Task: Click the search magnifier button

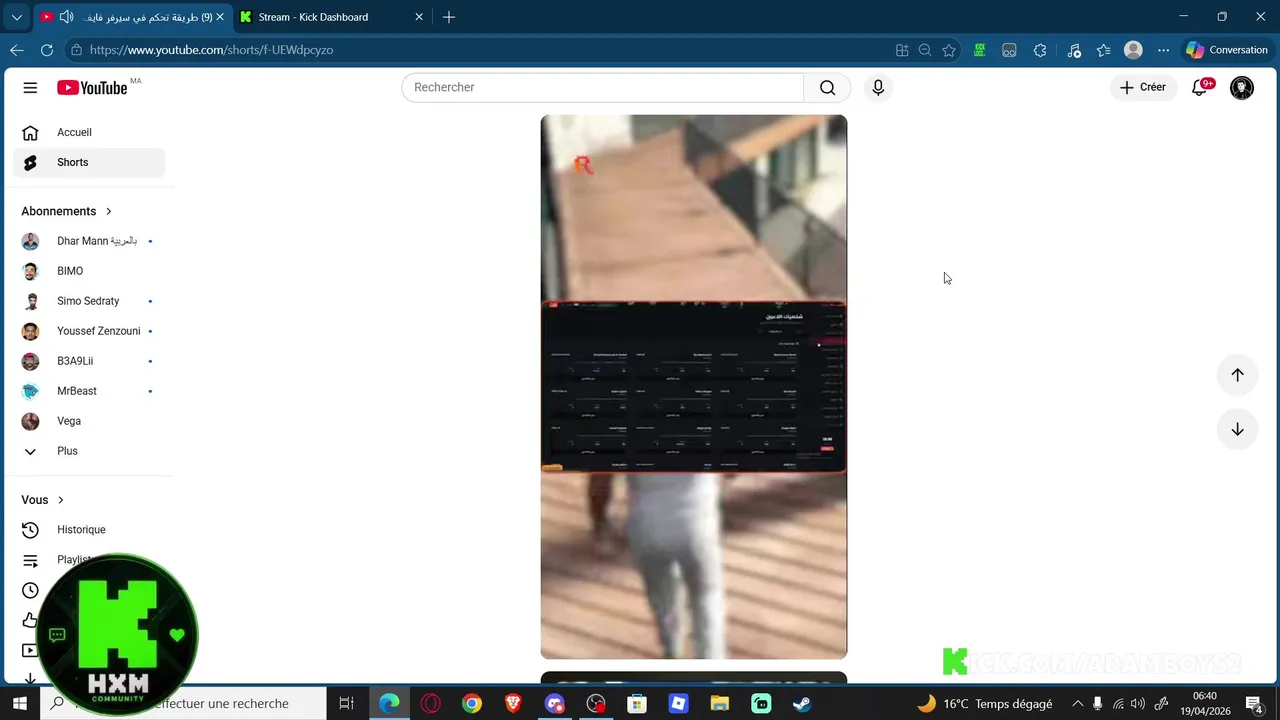Action: [827, 87]
